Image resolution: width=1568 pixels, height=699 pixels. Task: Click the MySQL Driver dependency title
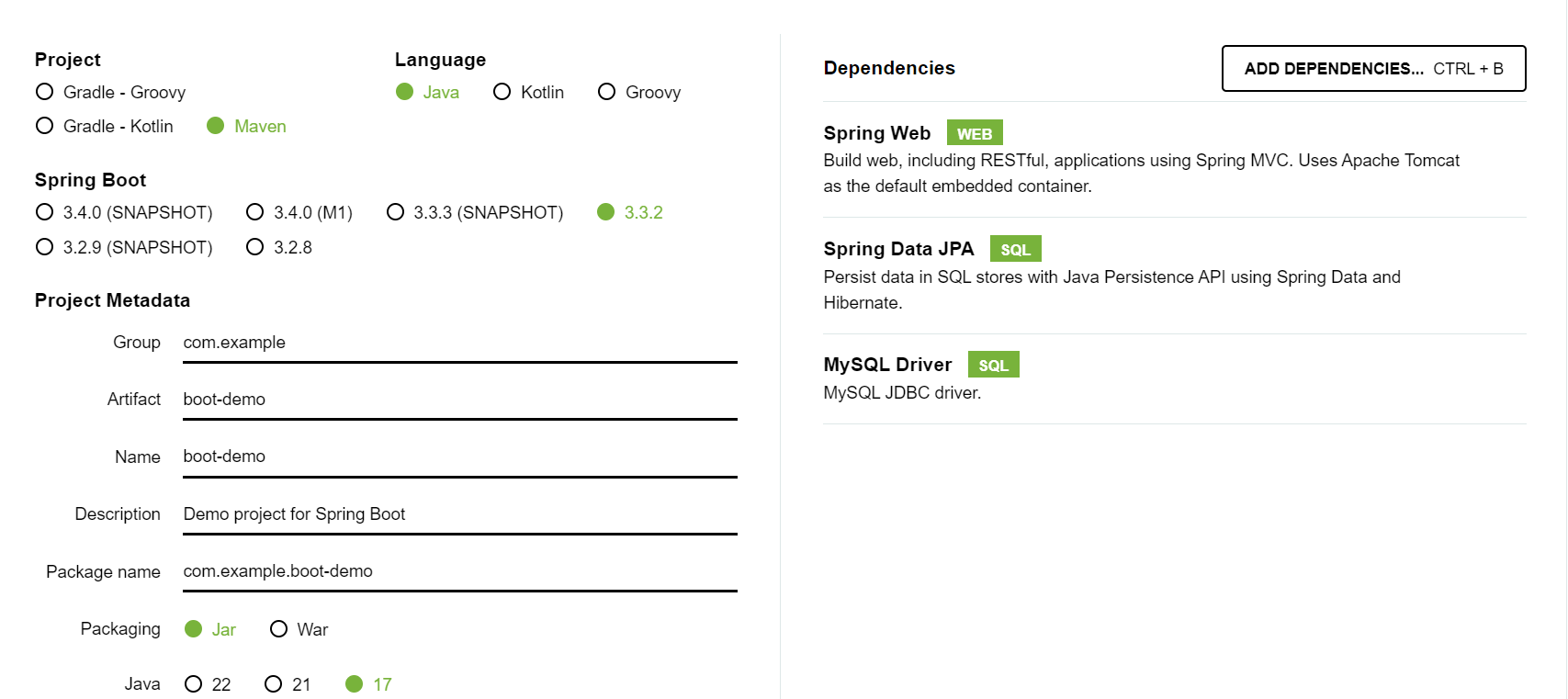pyautogui.click(x=887, y=365)
